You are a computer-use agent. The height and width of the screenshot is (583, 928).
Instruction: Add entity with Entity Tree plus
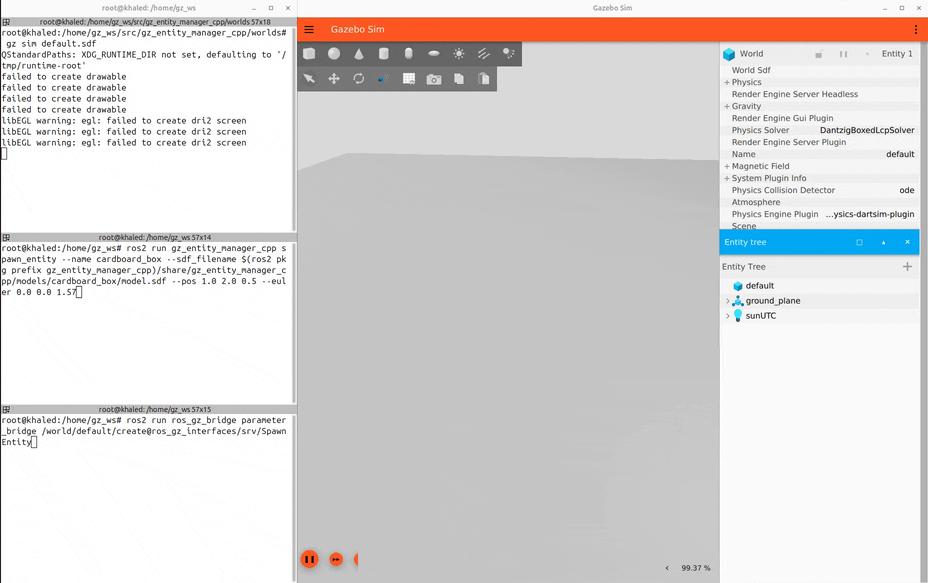[x=907, y=267]
